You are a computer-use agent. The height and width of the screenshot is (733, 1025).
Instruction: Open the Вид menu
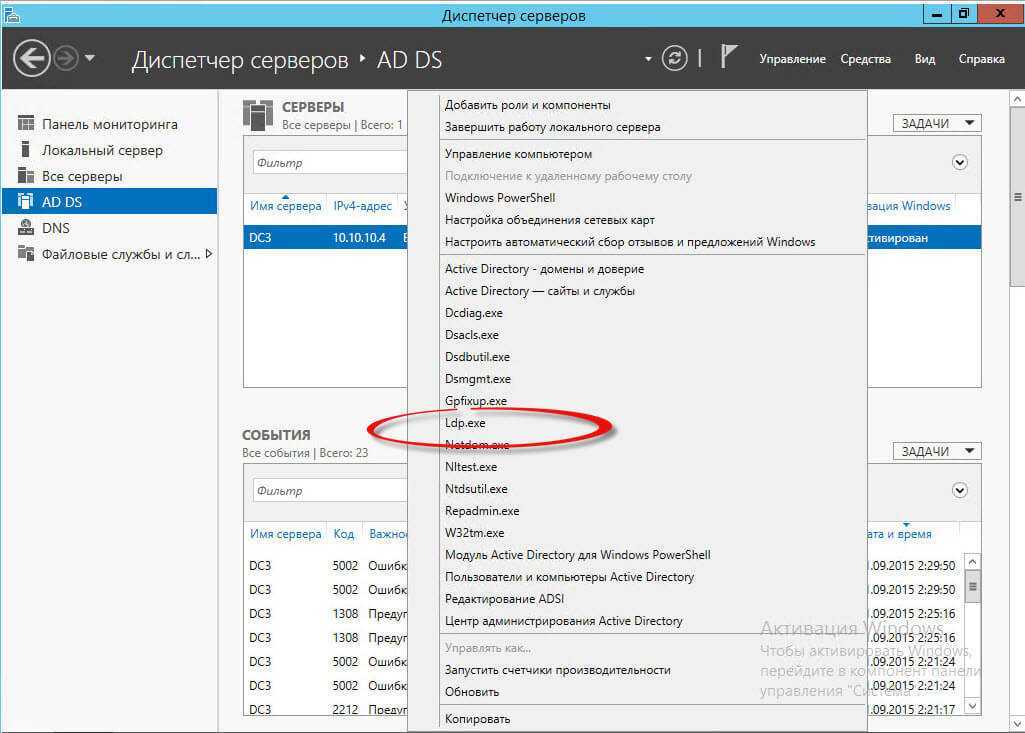pyautogui.click(x=924, y=59)
